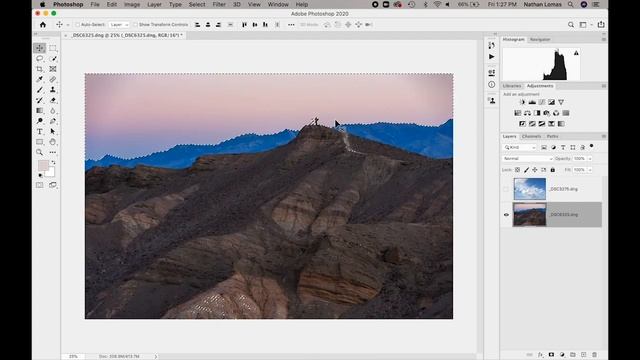Add an Exposure adjustment
This screenshot has width=640, height=360.
pyautogui.click(x=551, y=102)
